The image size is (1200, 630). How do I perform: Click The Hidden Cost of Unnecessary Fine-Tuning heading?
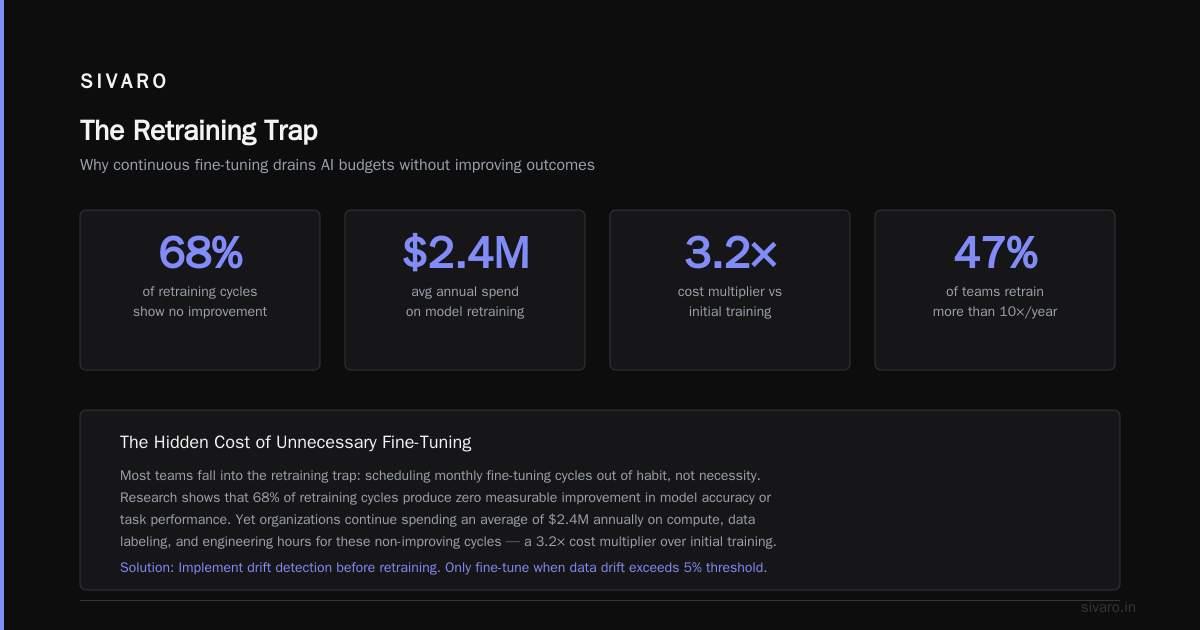295,442
